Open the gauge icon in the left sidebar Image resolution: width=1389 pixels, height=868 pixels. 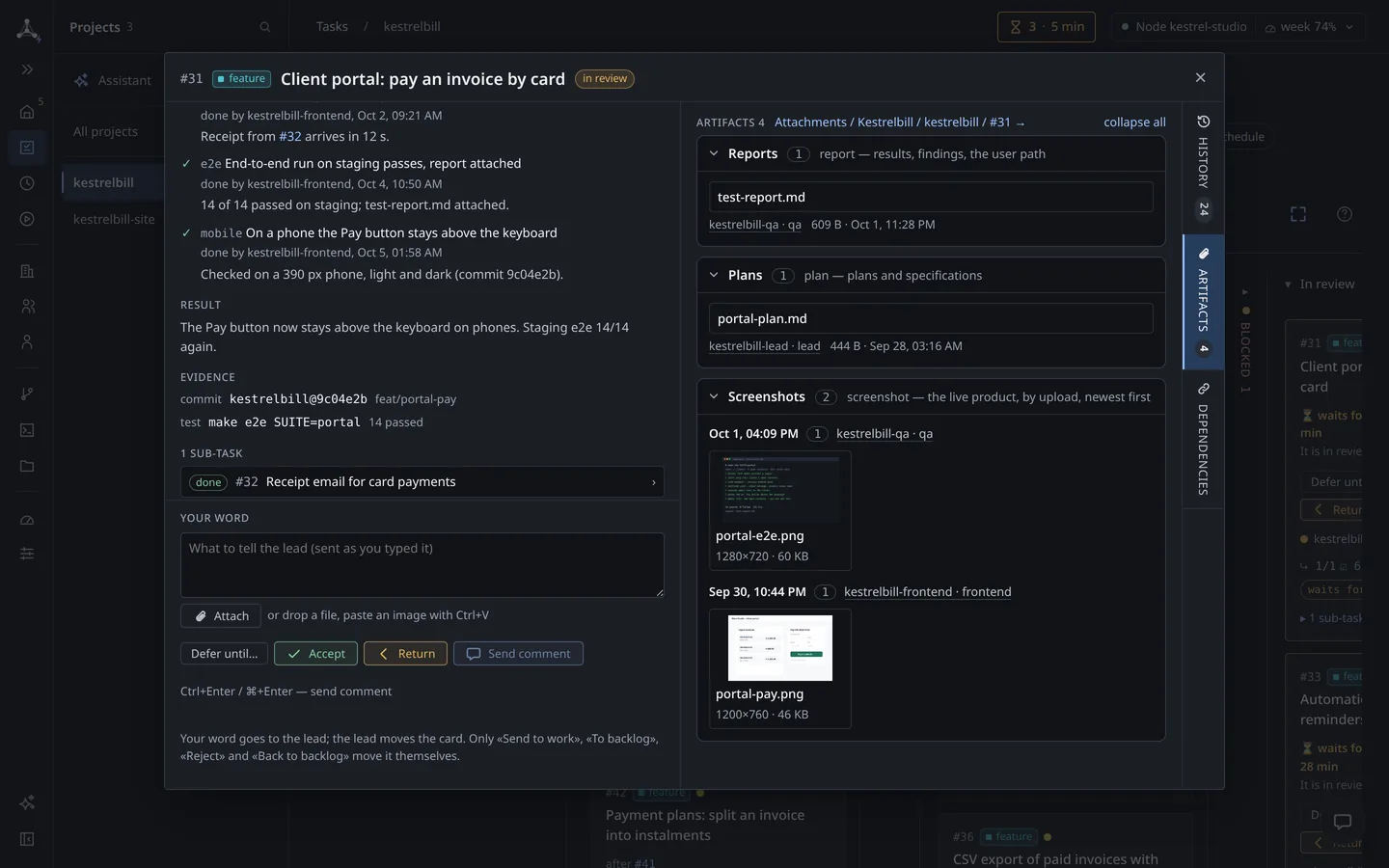click(x=27, y=520)
